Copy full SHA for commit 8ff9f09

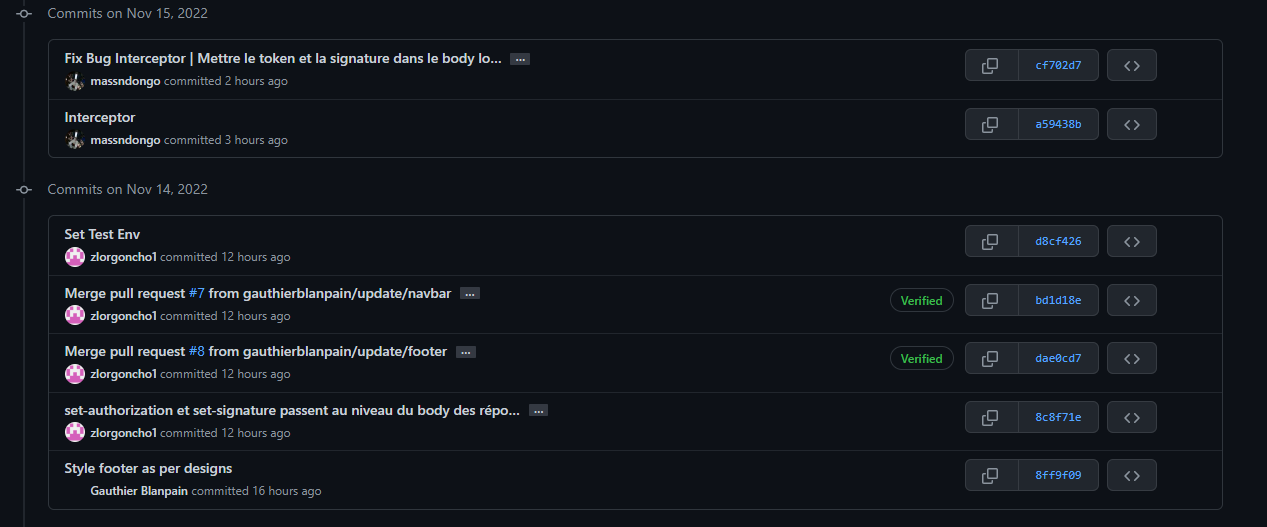point(991,475)
